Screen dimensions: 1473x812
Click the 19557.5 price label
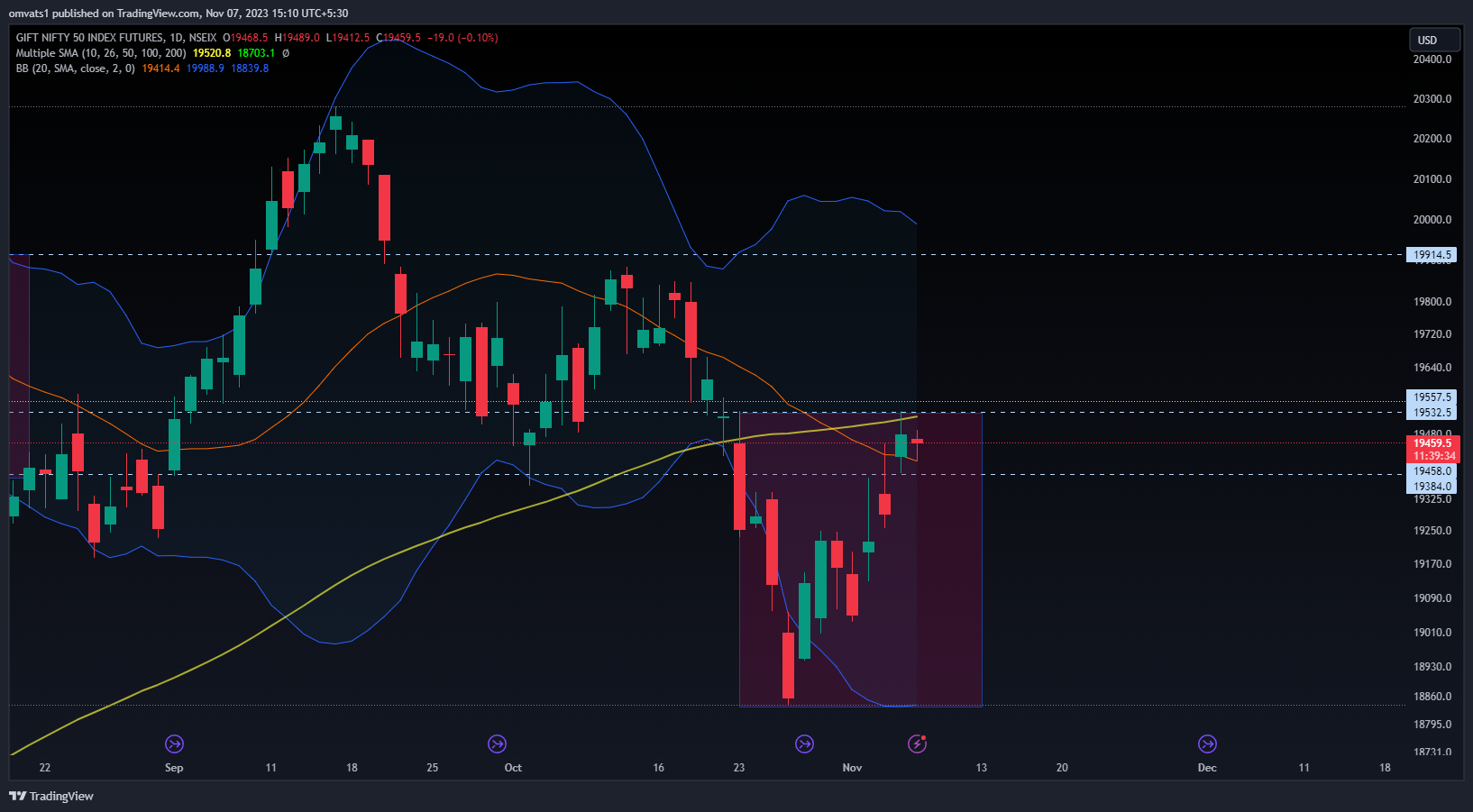click(x=1432, y=397)
